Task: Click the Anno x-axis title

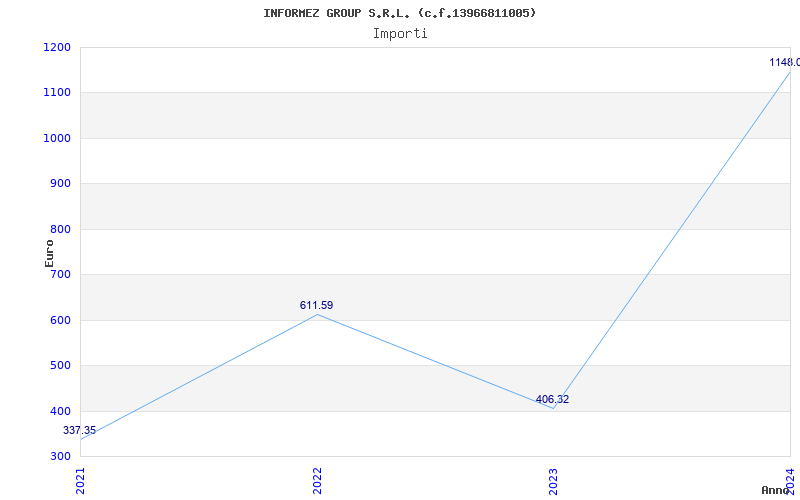Action: point(775,490)
